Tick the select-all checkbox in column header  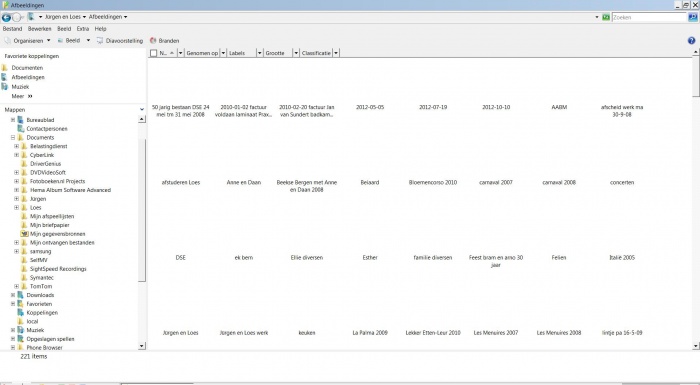point(154,53)
